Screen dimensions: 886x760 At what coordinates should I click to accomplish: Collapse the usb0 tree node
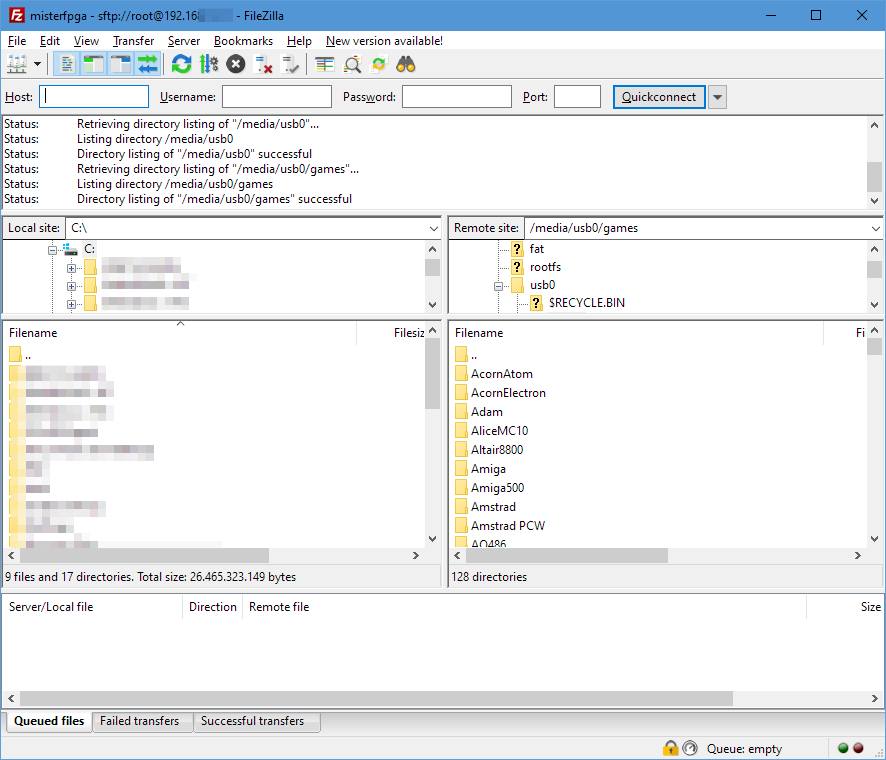pos(498,286)
